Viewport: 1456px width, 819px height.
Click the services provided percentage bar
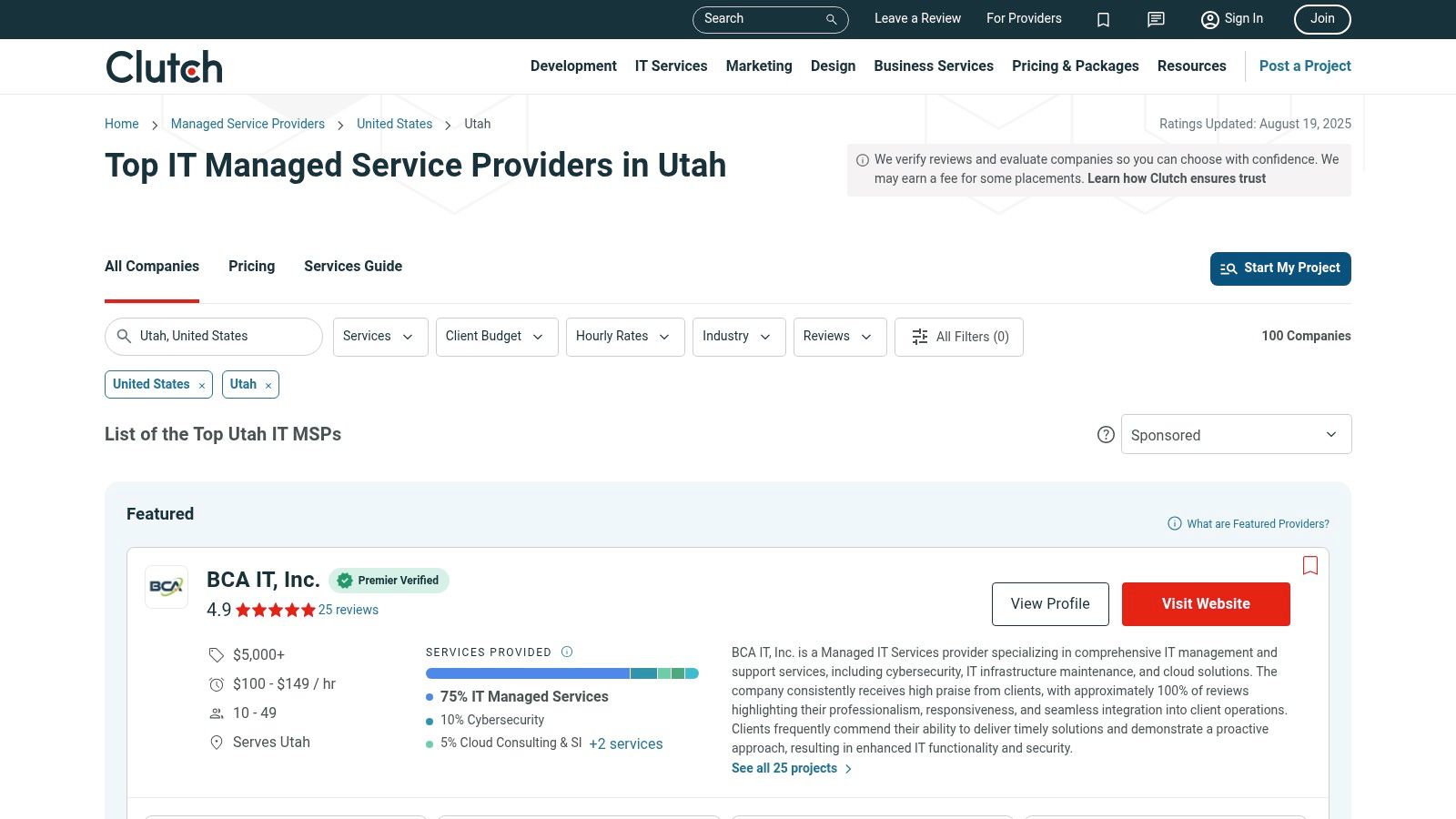coord(562,673)
